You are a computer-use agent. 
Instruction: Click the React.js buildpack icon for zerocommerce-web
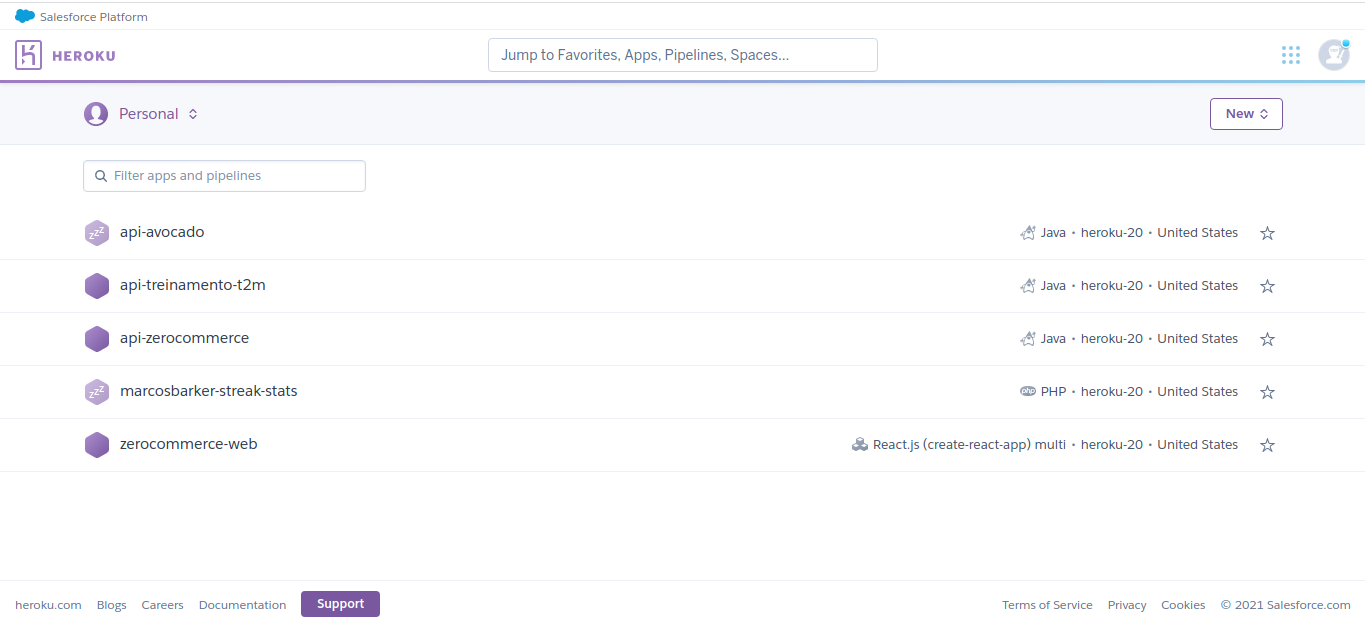(x=860, y=445)
